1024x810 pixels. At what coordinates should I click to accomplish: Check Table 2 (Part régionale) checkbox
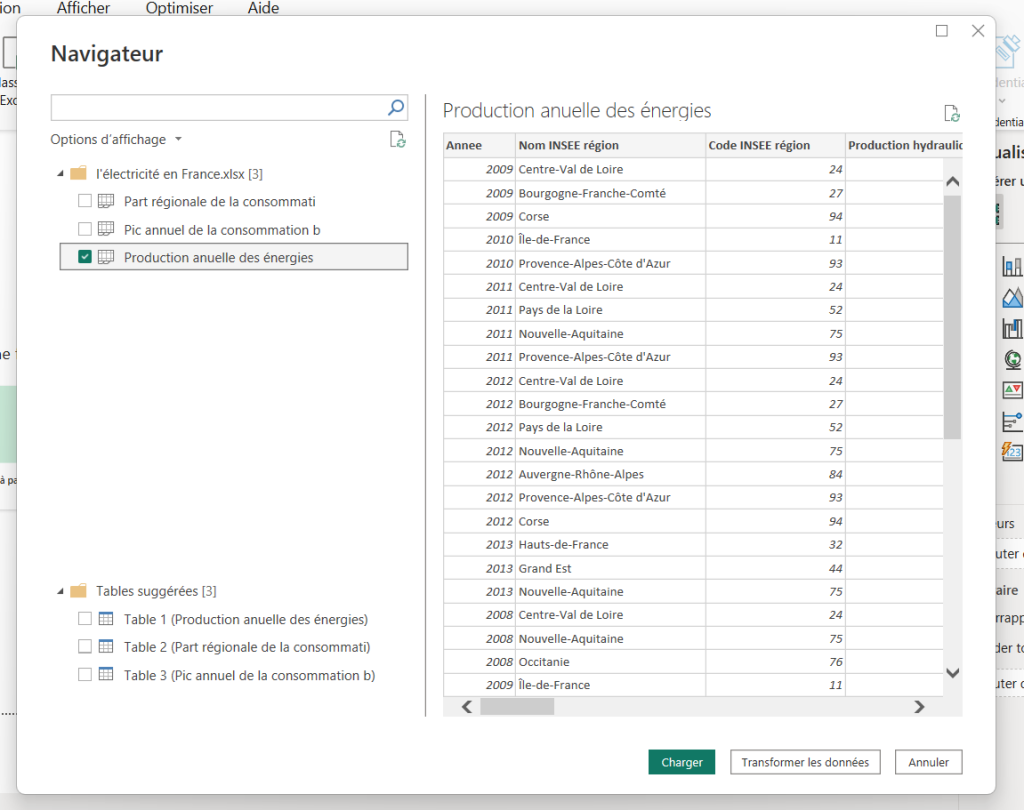(x=85, y=647)
